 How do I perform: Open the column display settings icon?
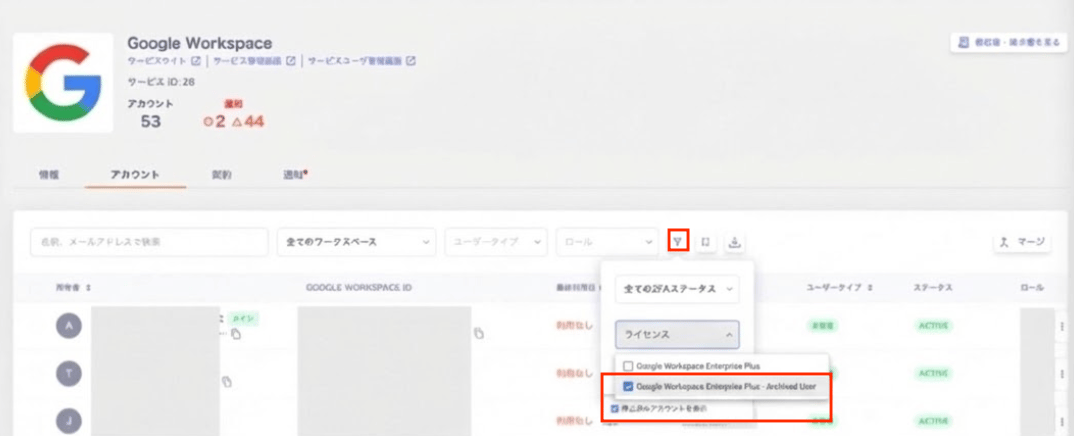coord(705,242)
